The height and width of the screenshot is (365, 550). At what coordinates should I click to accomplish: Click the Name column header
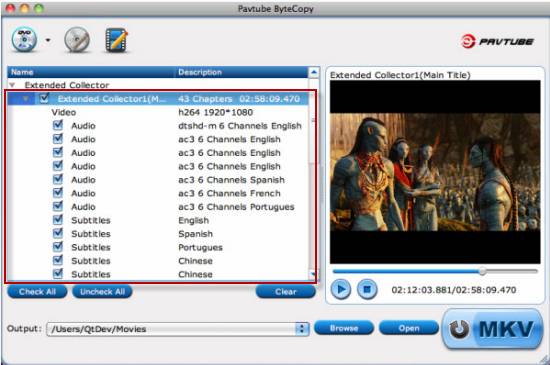point(91,72)
